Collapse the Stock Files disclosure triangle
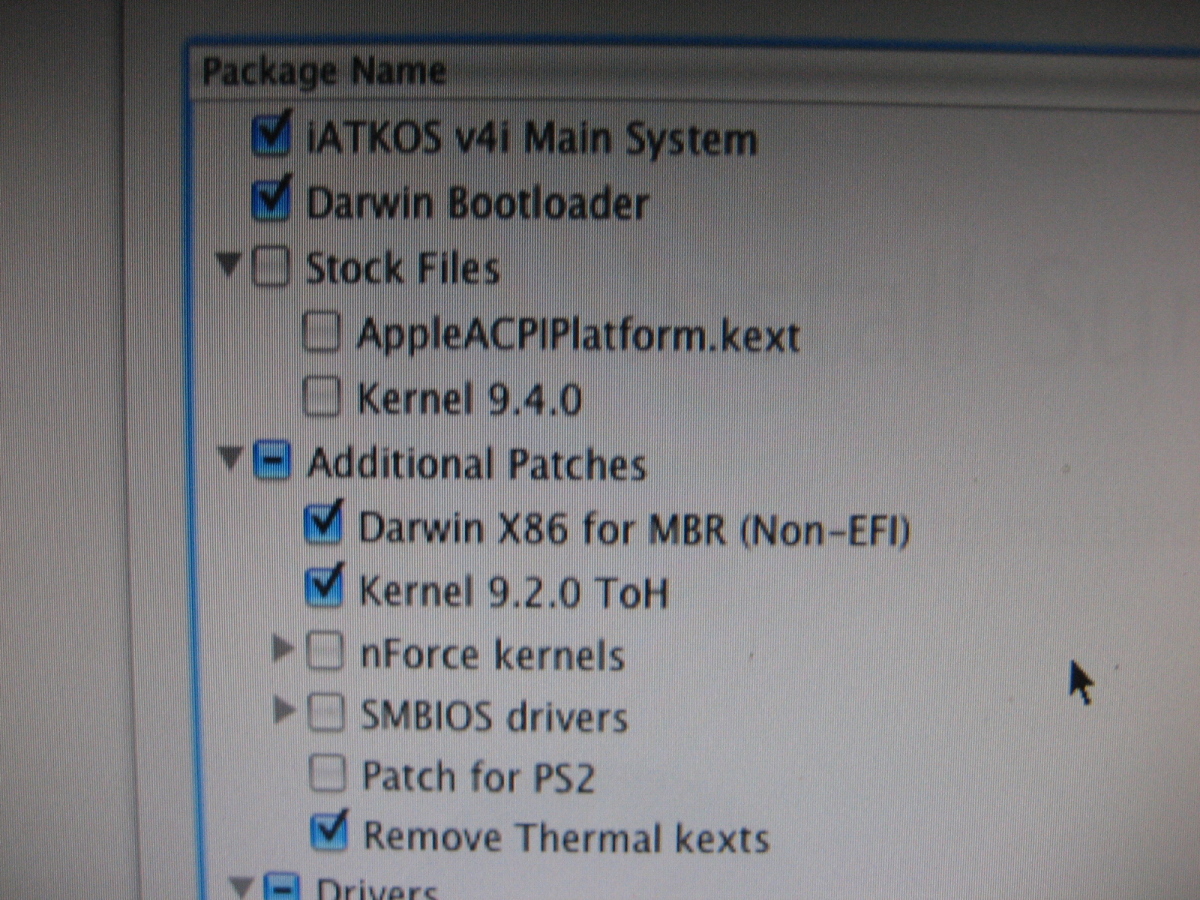The image size is (1200, 900). [229, 266]
